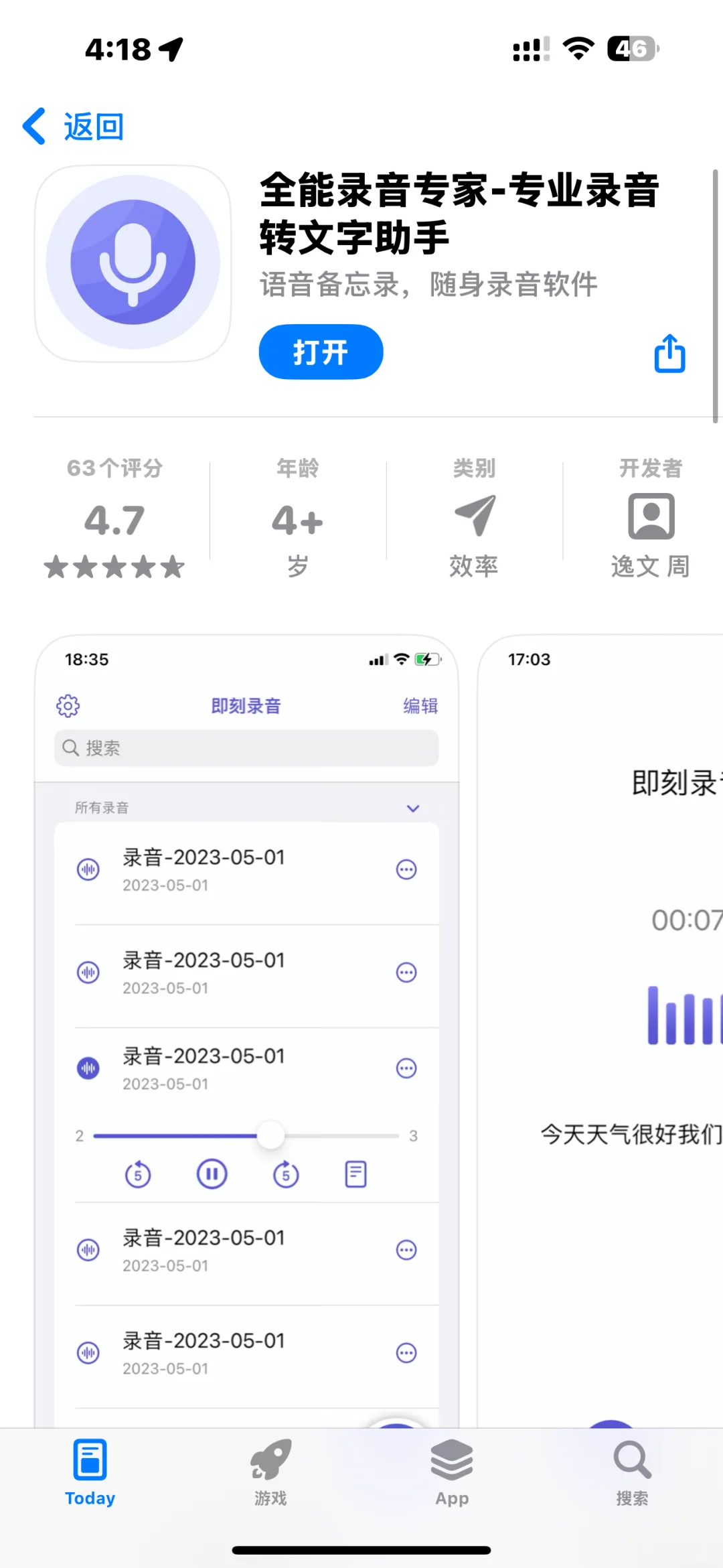Open the second 17:03 recording screenshot
723x1568 pixels.
(600, 1031)
